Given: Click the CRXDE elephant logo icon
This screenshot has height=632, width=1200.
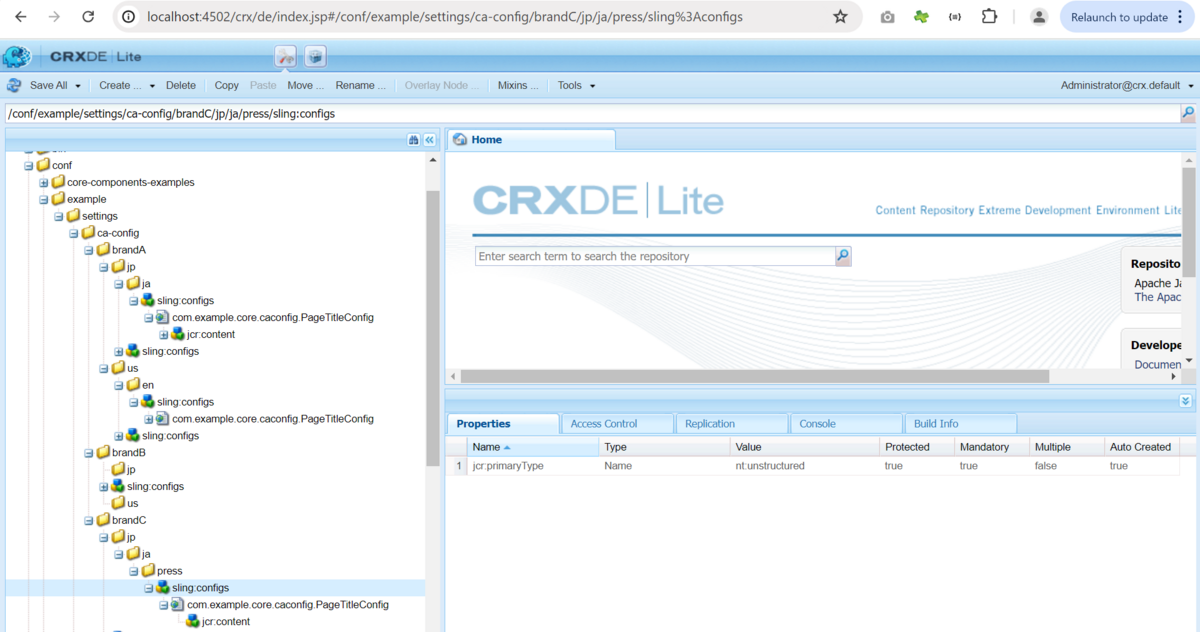Looking at the screenshot, I should point(17,57).
